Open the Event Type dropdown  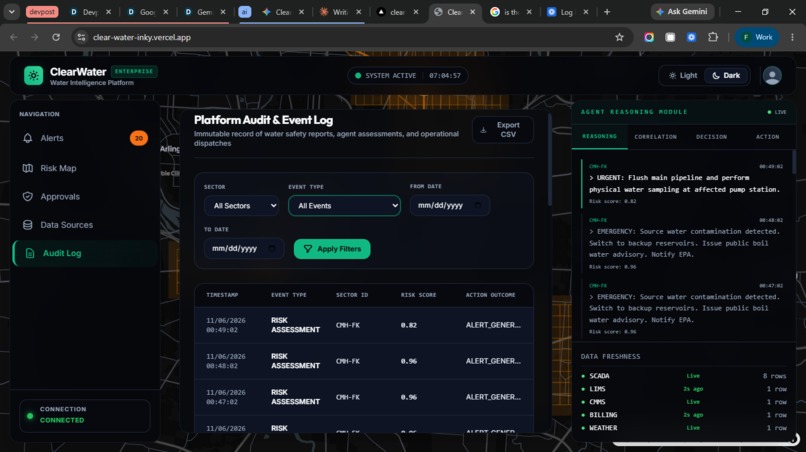click(344, 206)
